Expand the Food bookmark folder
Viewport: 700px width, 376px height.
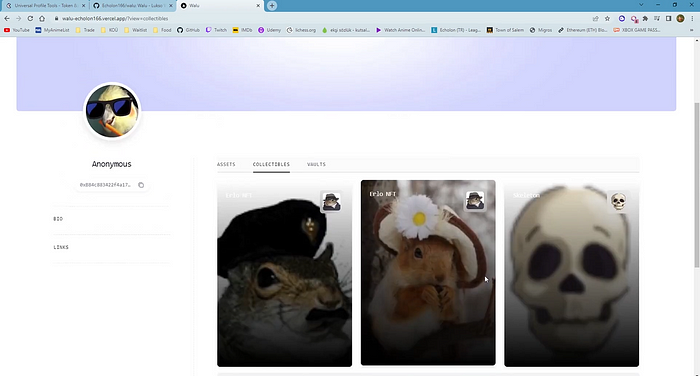[162, 30]
